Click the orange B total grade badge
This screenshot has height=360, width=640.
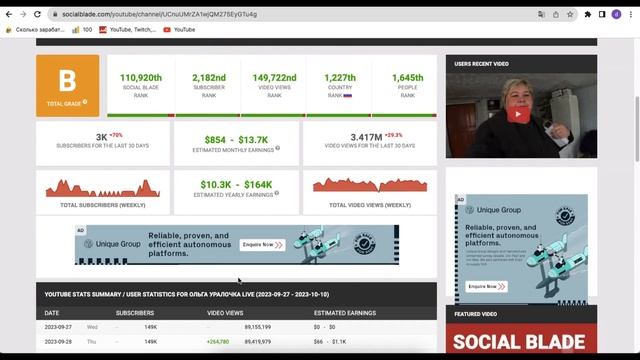(67, 86)
